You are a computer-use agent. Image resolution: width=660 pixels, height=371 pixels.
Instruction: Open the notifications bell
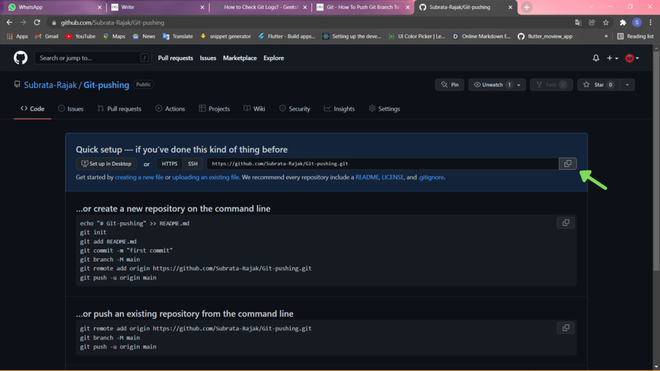pyautogui.click(x=596, y=58)
